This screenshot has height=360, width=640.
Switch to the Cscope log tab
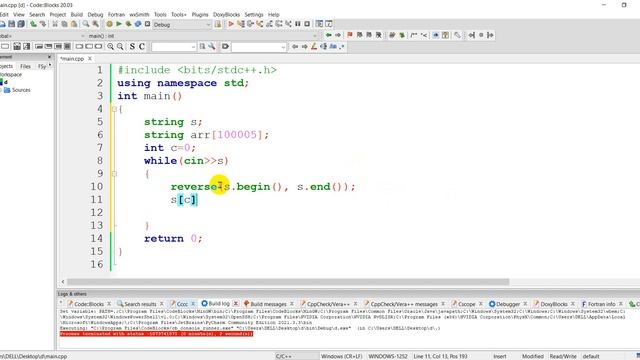click(466, 304)
